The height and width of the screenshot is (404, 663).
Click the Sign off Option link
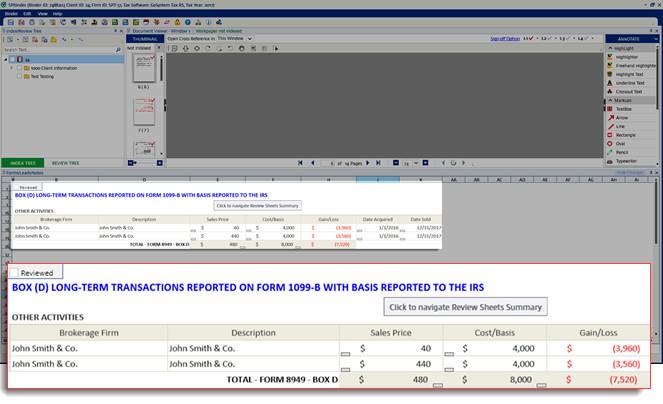(505, 38)
